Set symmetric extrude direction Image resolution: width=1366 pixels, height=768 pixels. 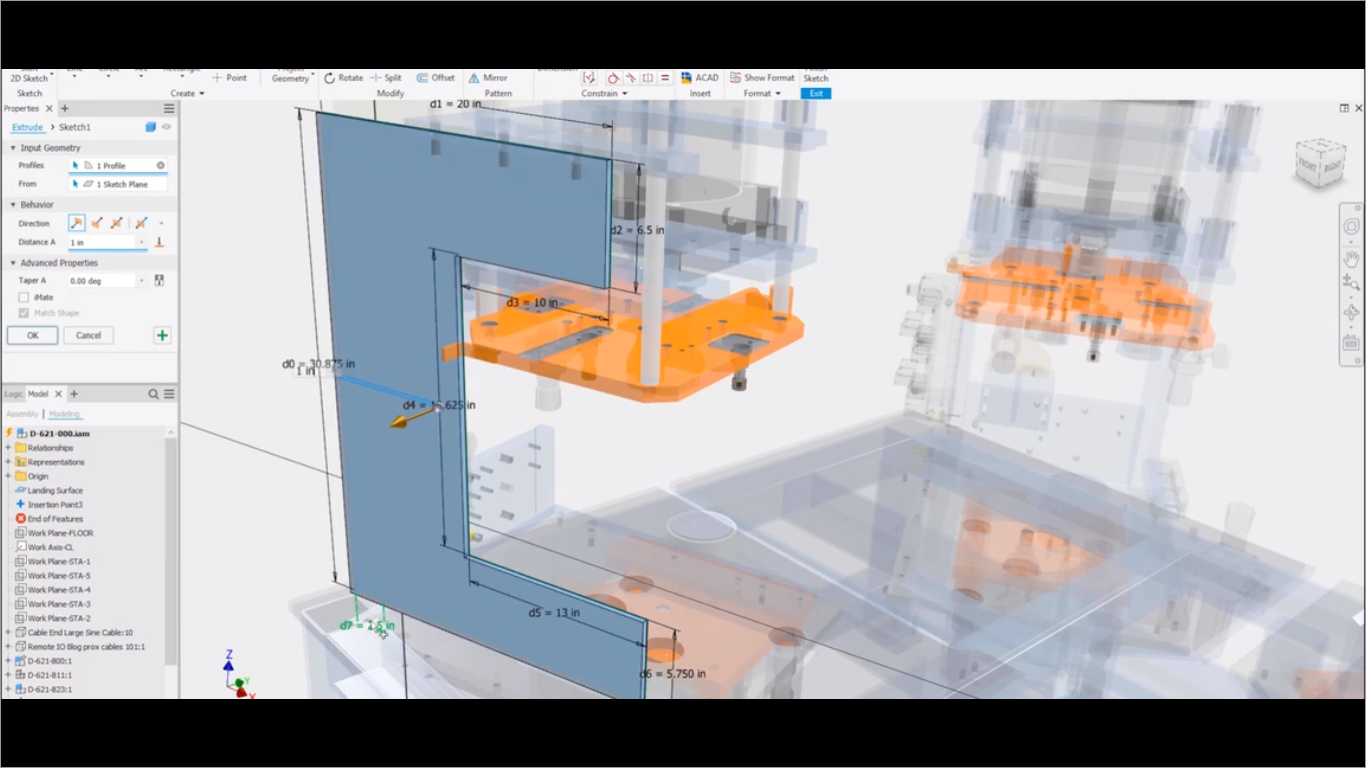[x=117, y=223]
